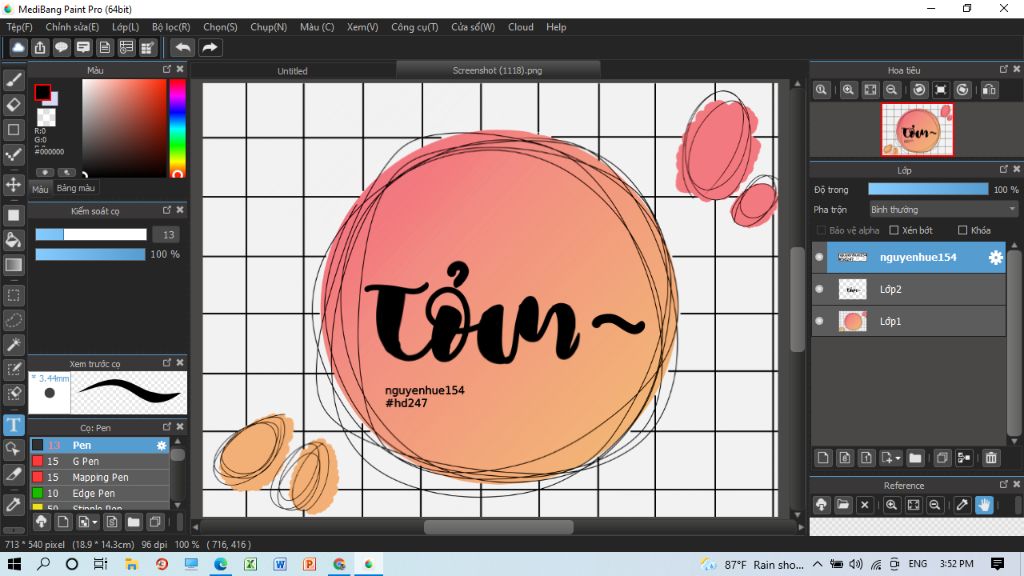
Task: Select the Brush tool in left toolbar
Action: pyautogui.click(x=14, y=80)
